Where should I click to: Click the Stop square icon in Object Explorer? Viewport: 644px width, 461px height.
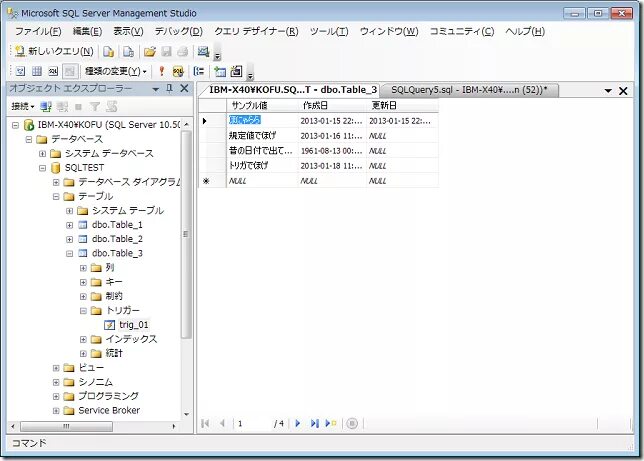point(78,107)
